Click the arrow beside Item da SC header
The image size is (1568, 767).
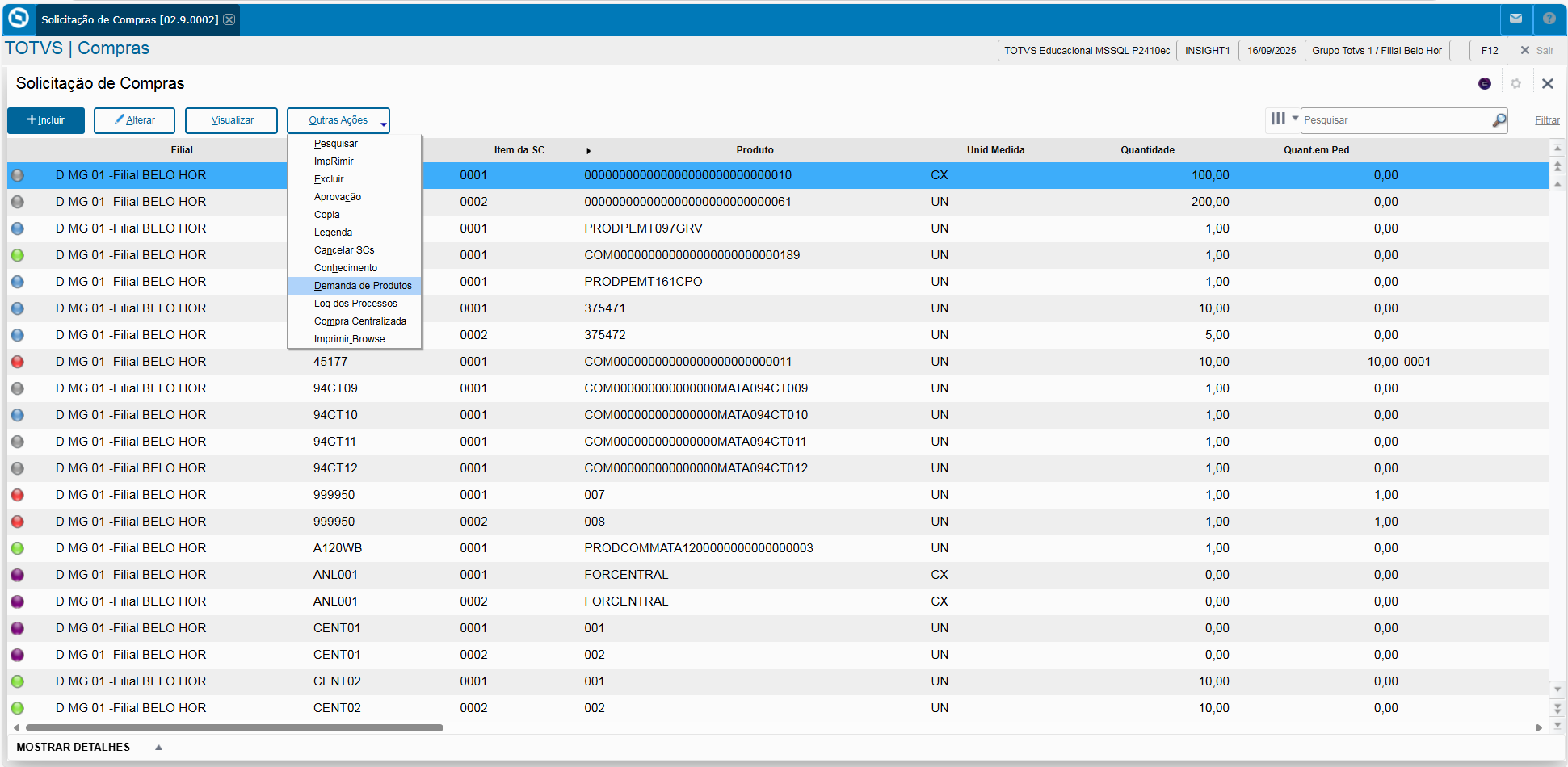coord(588,151)
